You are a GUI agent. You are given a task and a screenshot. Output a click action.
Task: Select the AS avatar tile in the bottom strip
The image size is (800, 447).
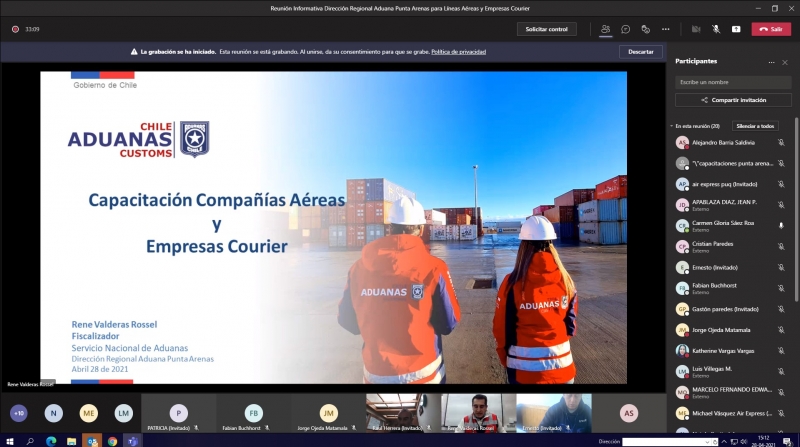point(629,413)
